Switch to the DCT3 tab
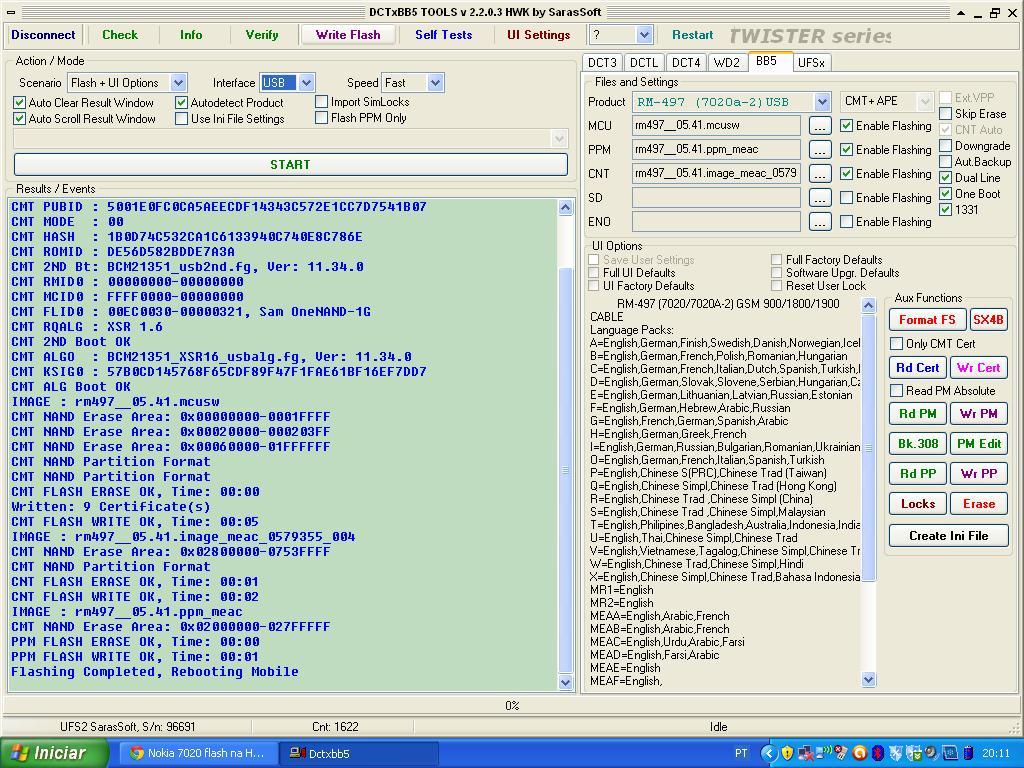The width and height of the screenshot is (1024, 768). [x=602, y=63]
